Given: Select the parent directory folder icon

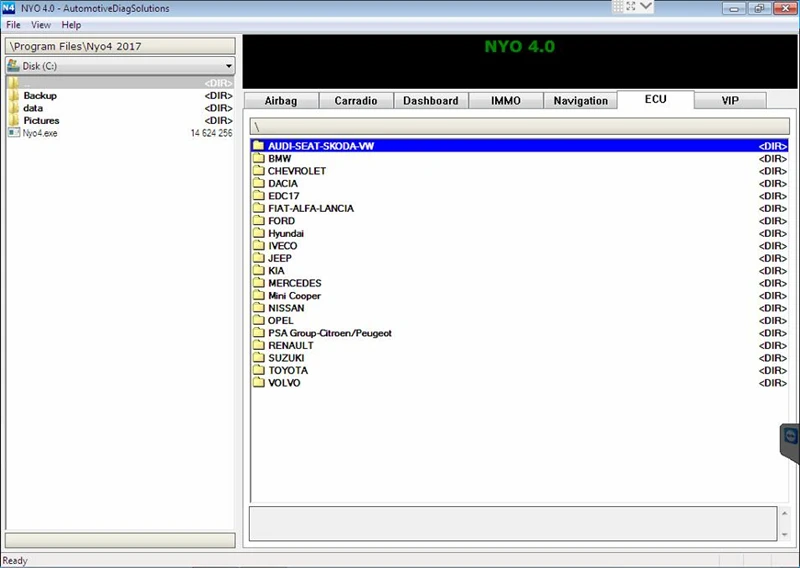Looking at the screenshot, I should (14, 83).
